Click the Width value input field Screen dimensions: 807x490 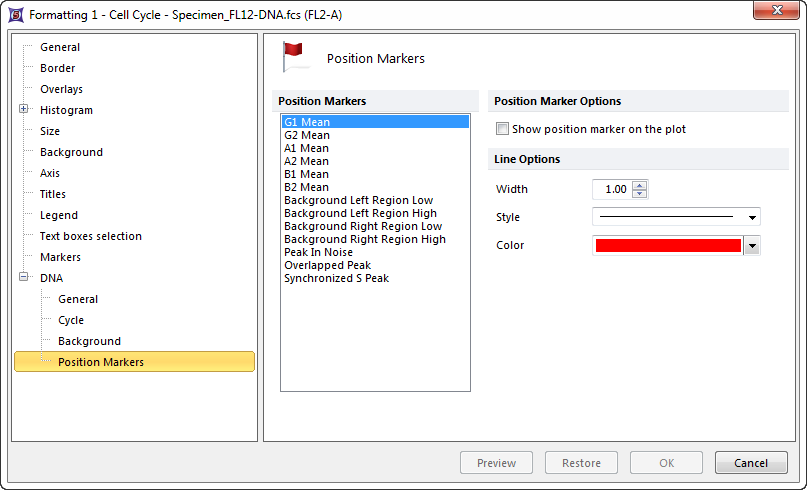pos(611,190)
